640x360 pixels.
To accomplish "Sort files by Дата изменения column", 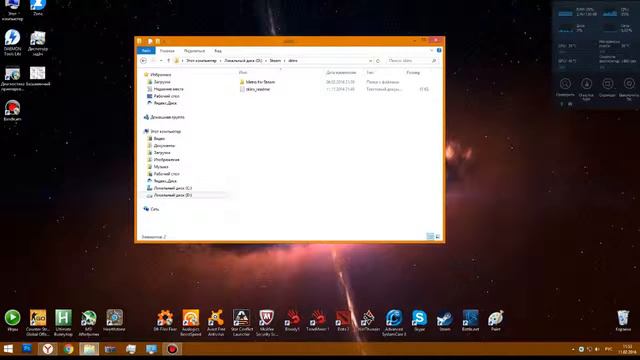I will [341, 73].
